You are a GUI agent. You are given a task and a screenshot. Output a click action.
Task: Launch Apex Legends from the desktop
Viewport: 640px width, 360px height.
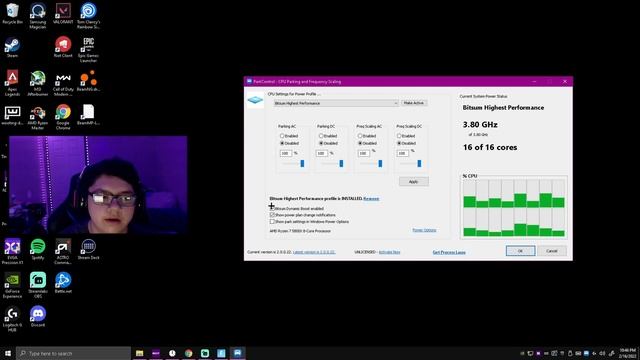[x=12, y=83]
